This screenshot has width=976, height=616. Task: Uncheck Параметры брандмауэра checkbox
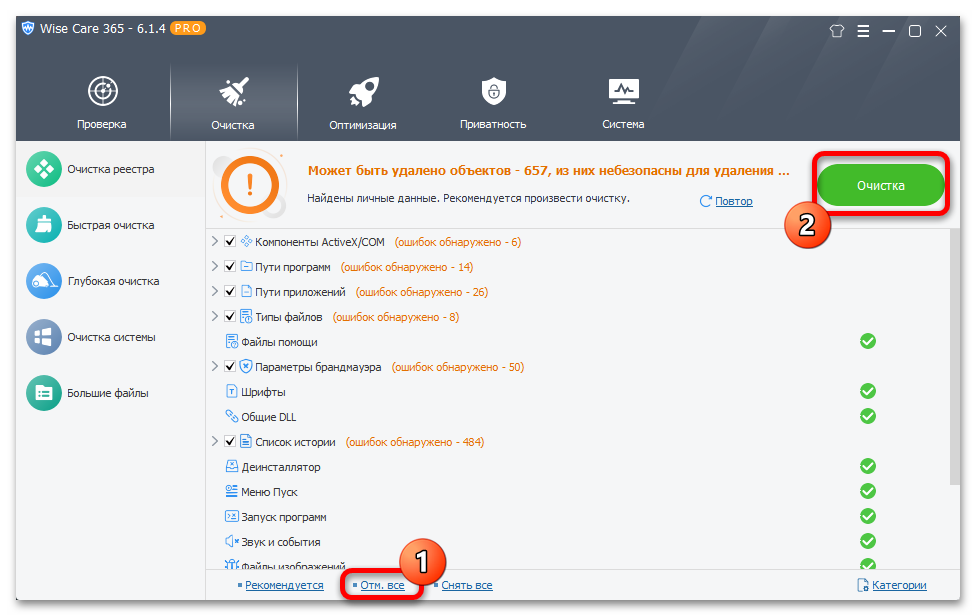click(x=230, y=366)
